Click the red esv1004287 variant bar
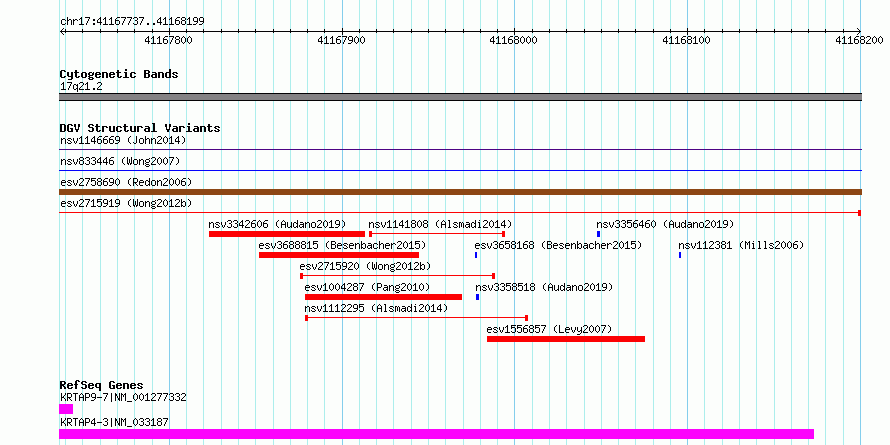The image size is (890, 445). (x=383, y=297)
